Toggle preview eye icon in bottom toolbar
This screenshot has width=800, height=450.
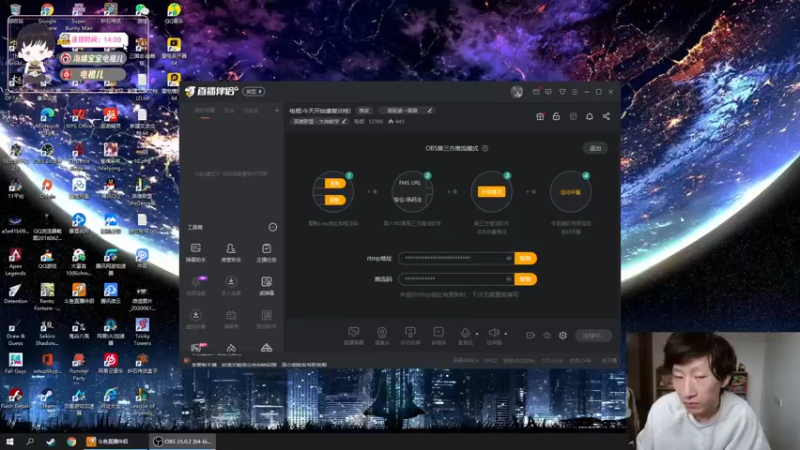click(546, 335)
